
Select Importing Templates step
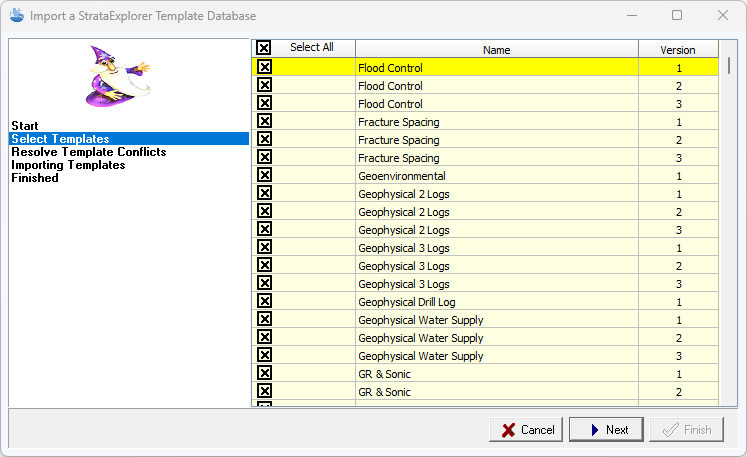pyautogui.click(x=68, y=165)
